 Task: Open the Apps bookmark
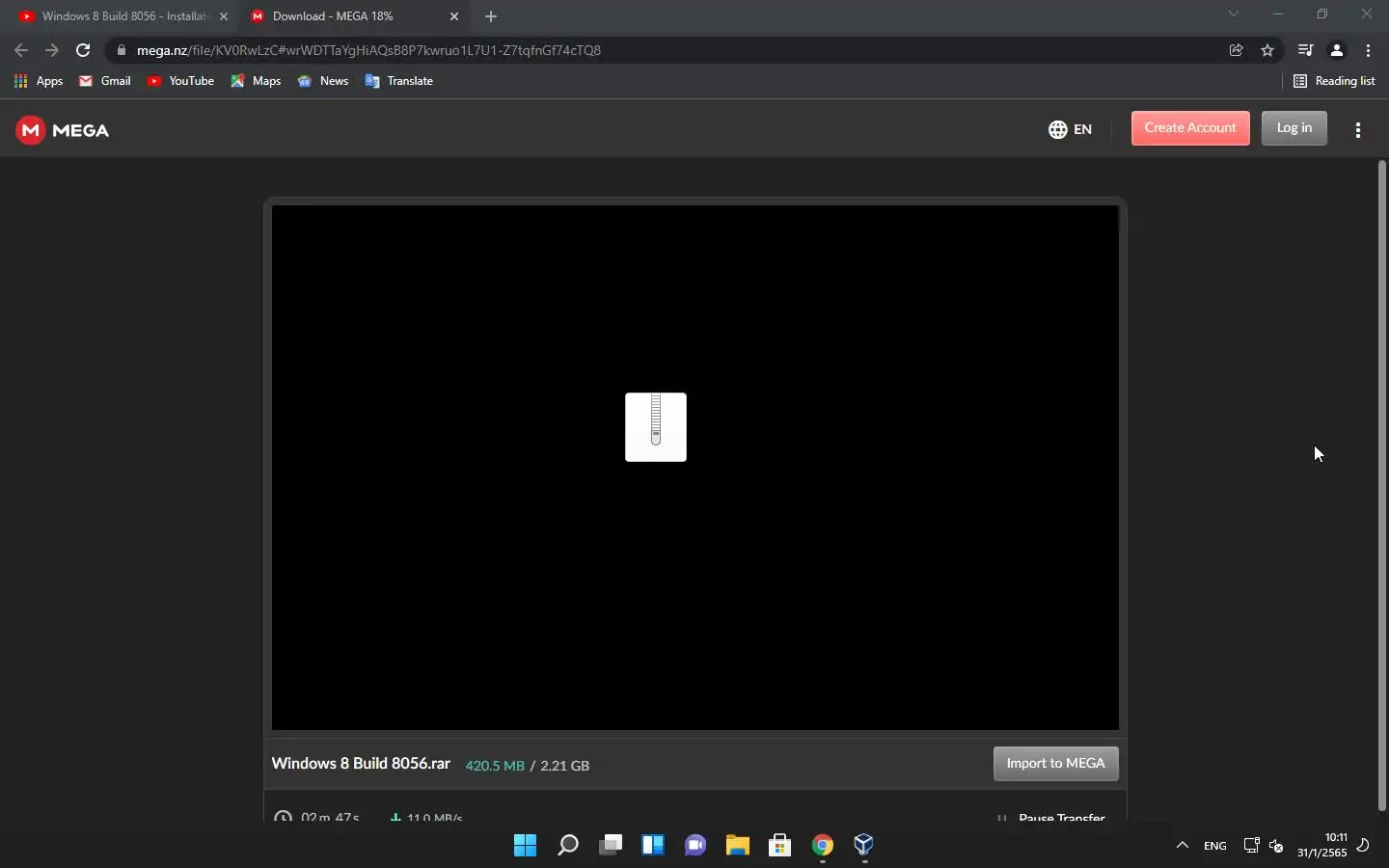[x=39, y=81]
